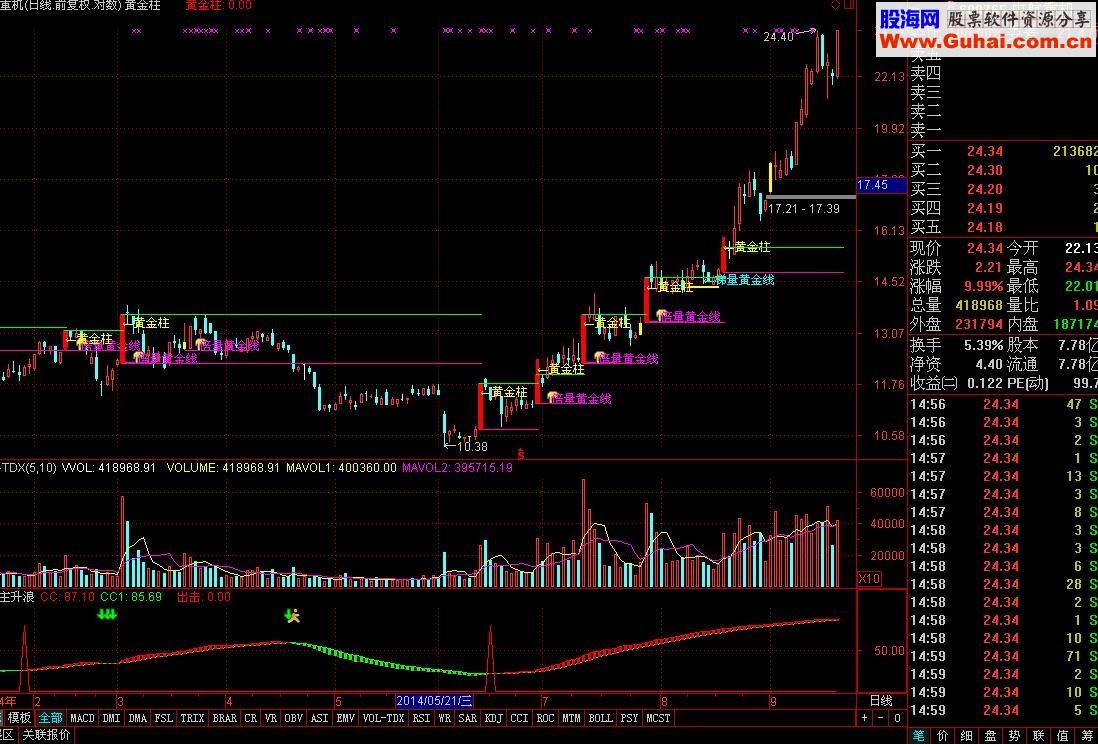Click the MAVOL2 purple volume label
The width and height of the screenshot is (1098, 744).
point(457,467)
